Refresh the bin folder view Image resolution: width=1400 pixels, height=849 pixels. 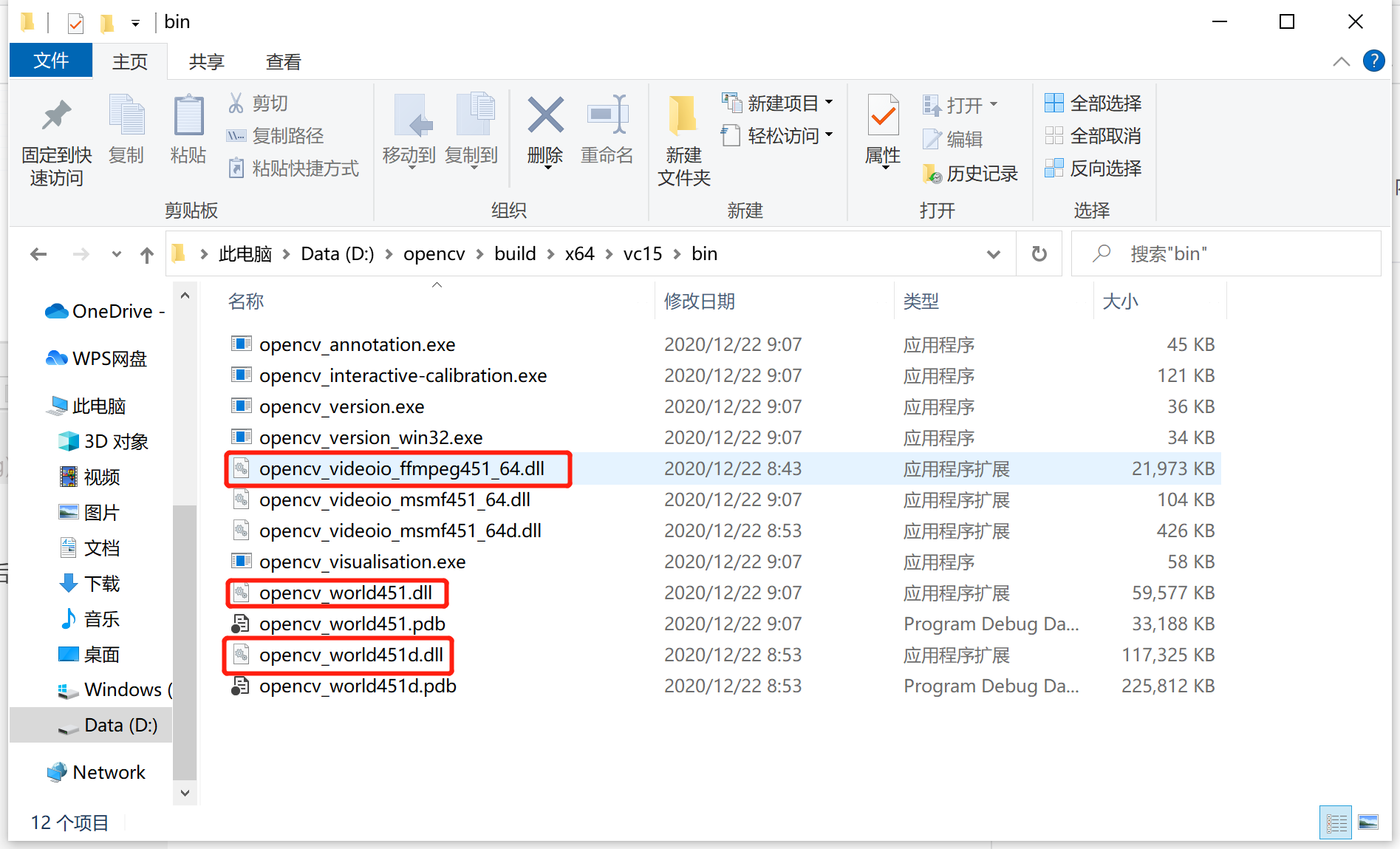click(1039, 254)
